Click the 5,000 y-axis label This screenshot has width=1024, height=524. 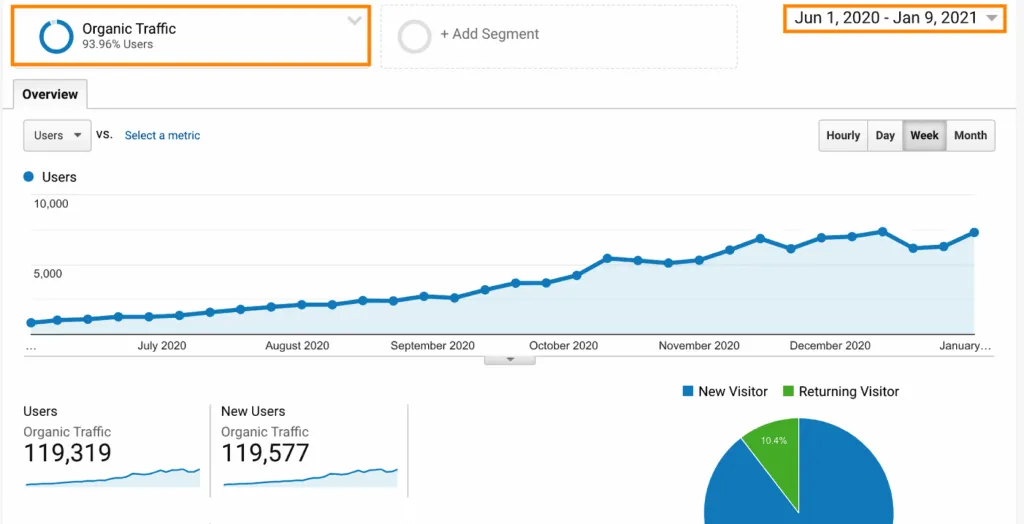pyautogui.click(x=48, y=273)
